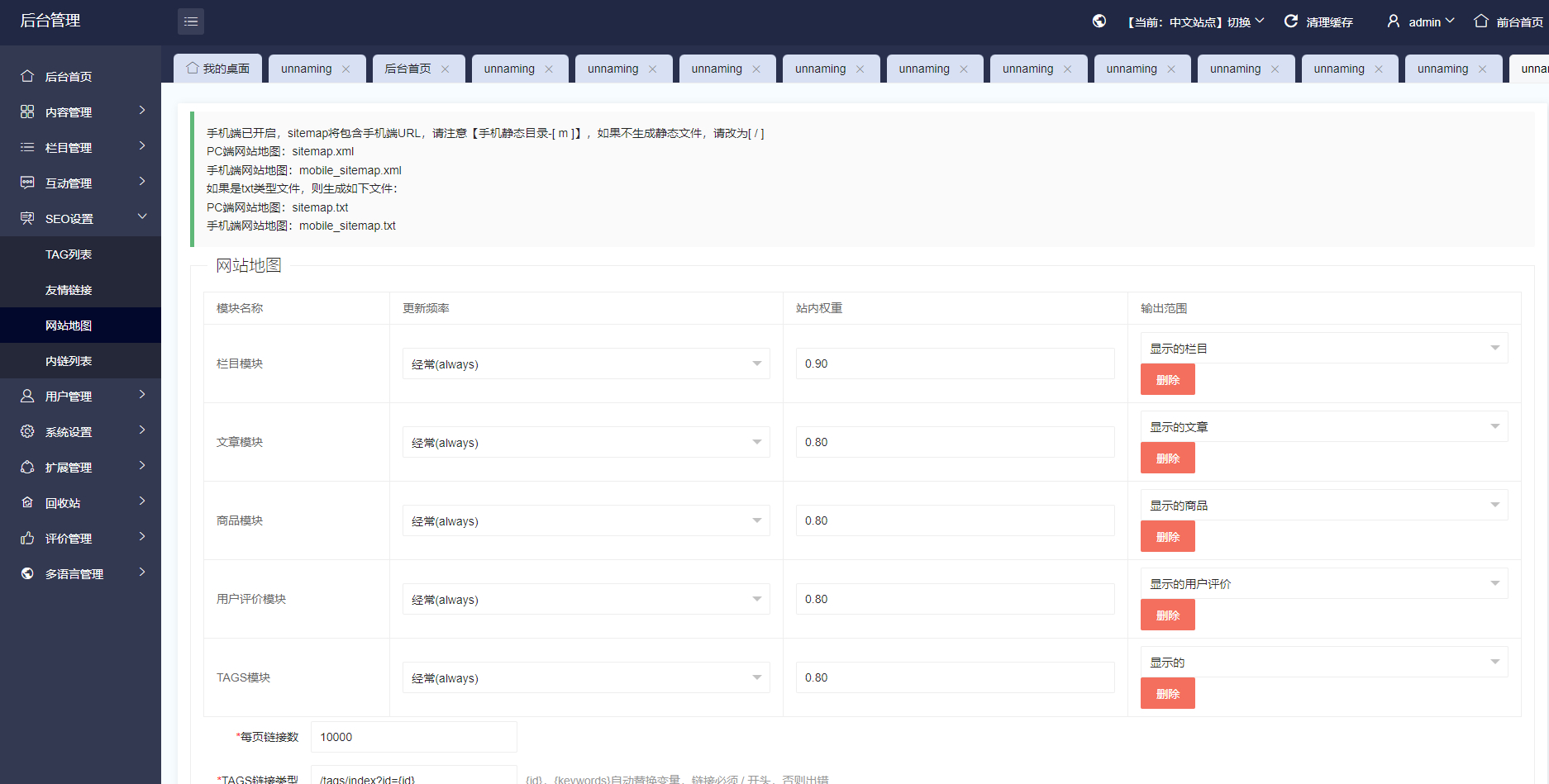
Task: Select the 回收站 sidebar icon
Action: tap(27, 502)
